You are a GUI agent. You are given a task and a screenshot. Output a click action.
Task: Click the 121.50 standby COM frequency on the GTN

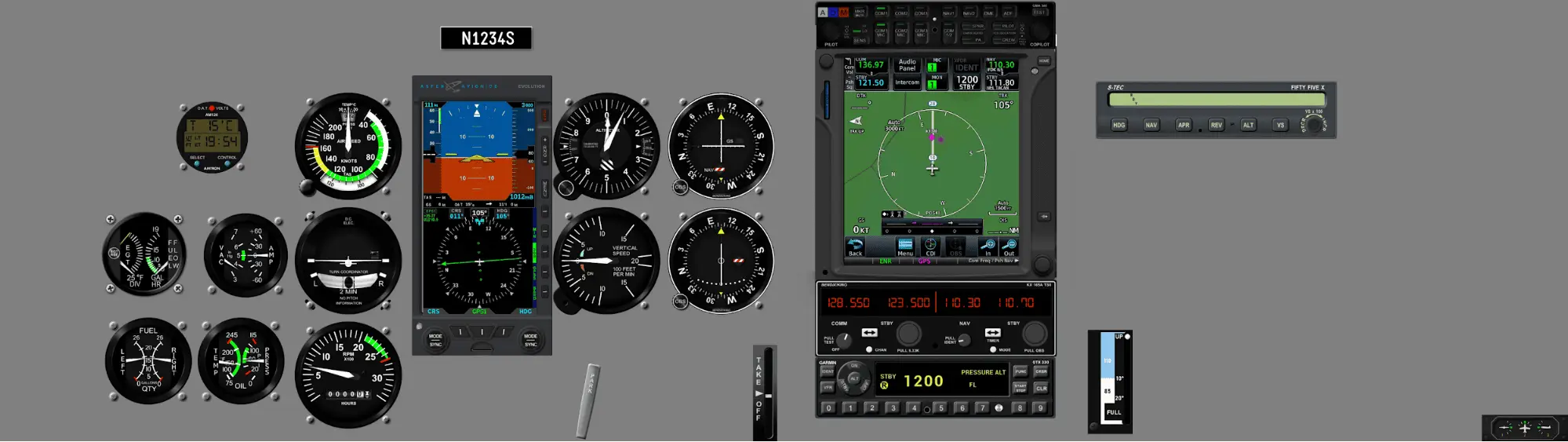point(870,82)
